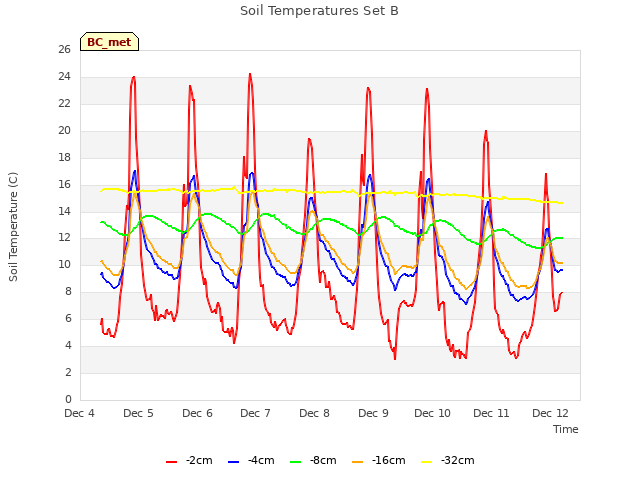Click the green -8cm legend swatch
Image resolution: width=640 pixels, height=480 pixels.
(295, 462)
